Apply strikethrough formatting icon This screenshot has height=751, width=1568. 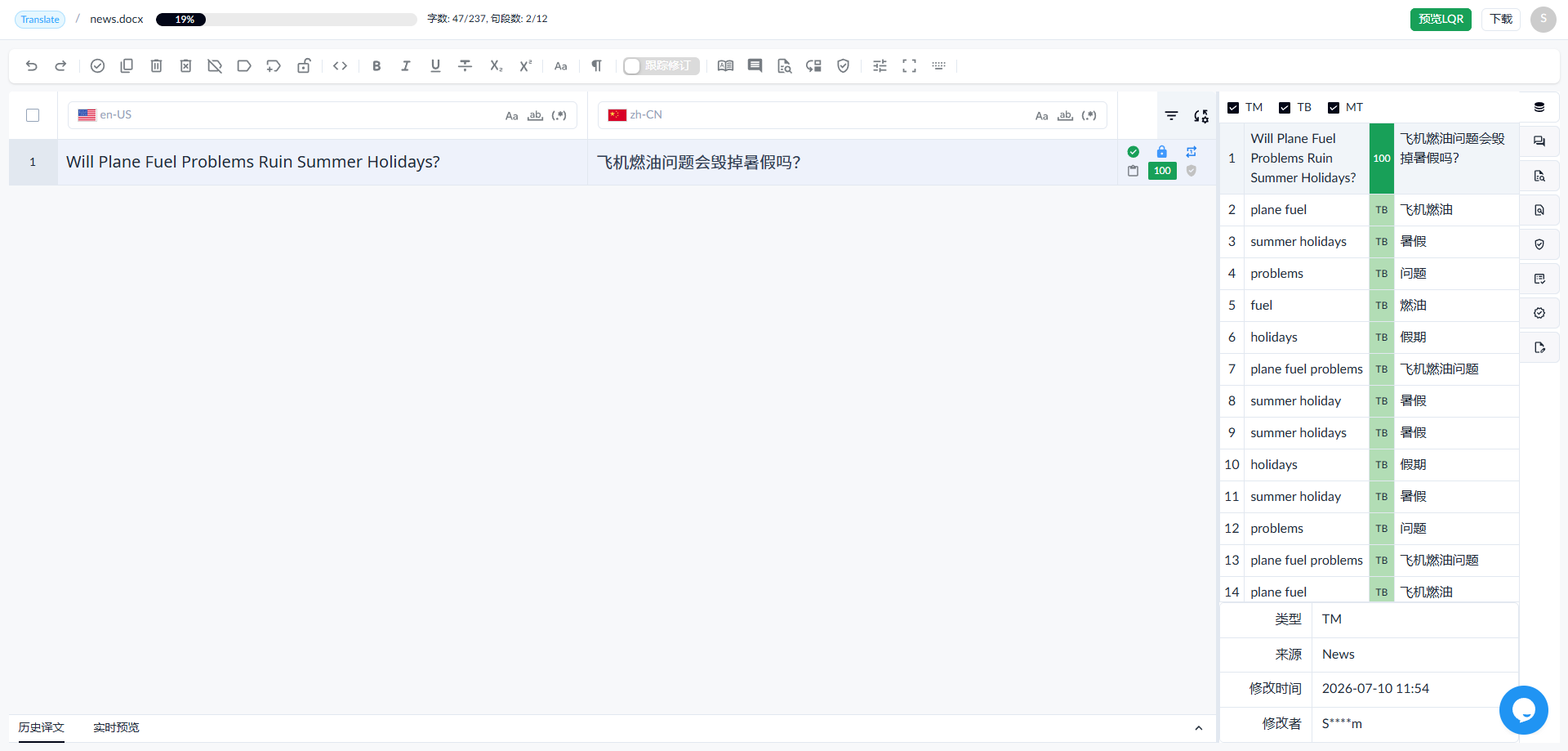coord(465,66)
